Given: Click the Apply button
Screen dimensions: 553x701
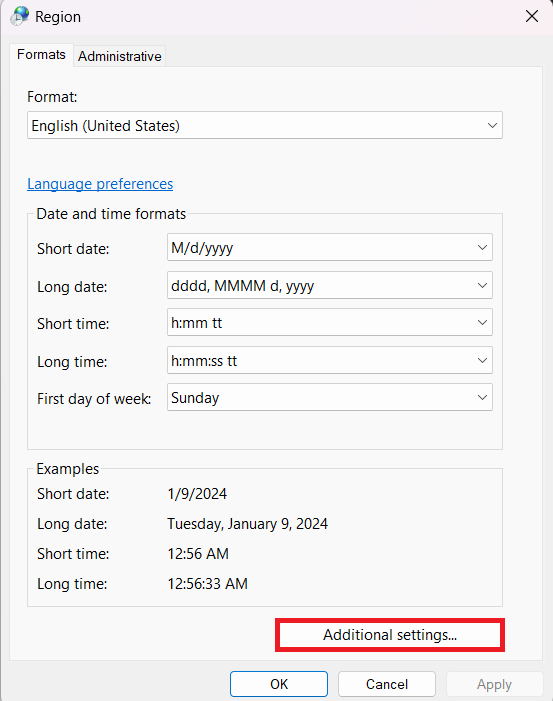Looking at the screenshot, I should (x=494, y=684).
